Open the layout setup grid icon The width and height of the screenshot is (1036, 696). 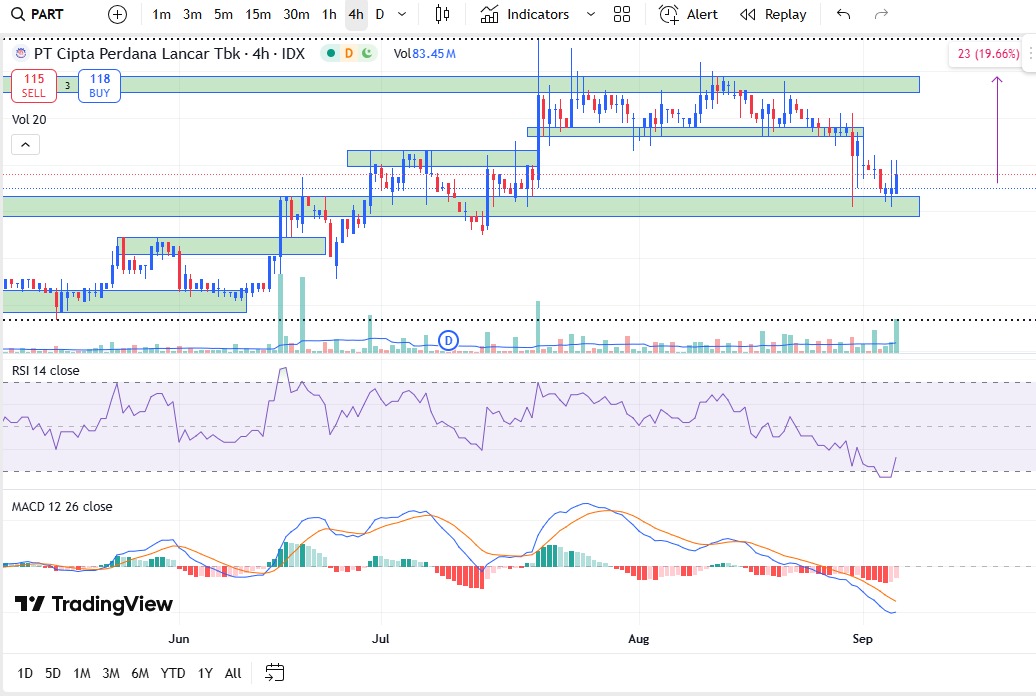point(622,14)
